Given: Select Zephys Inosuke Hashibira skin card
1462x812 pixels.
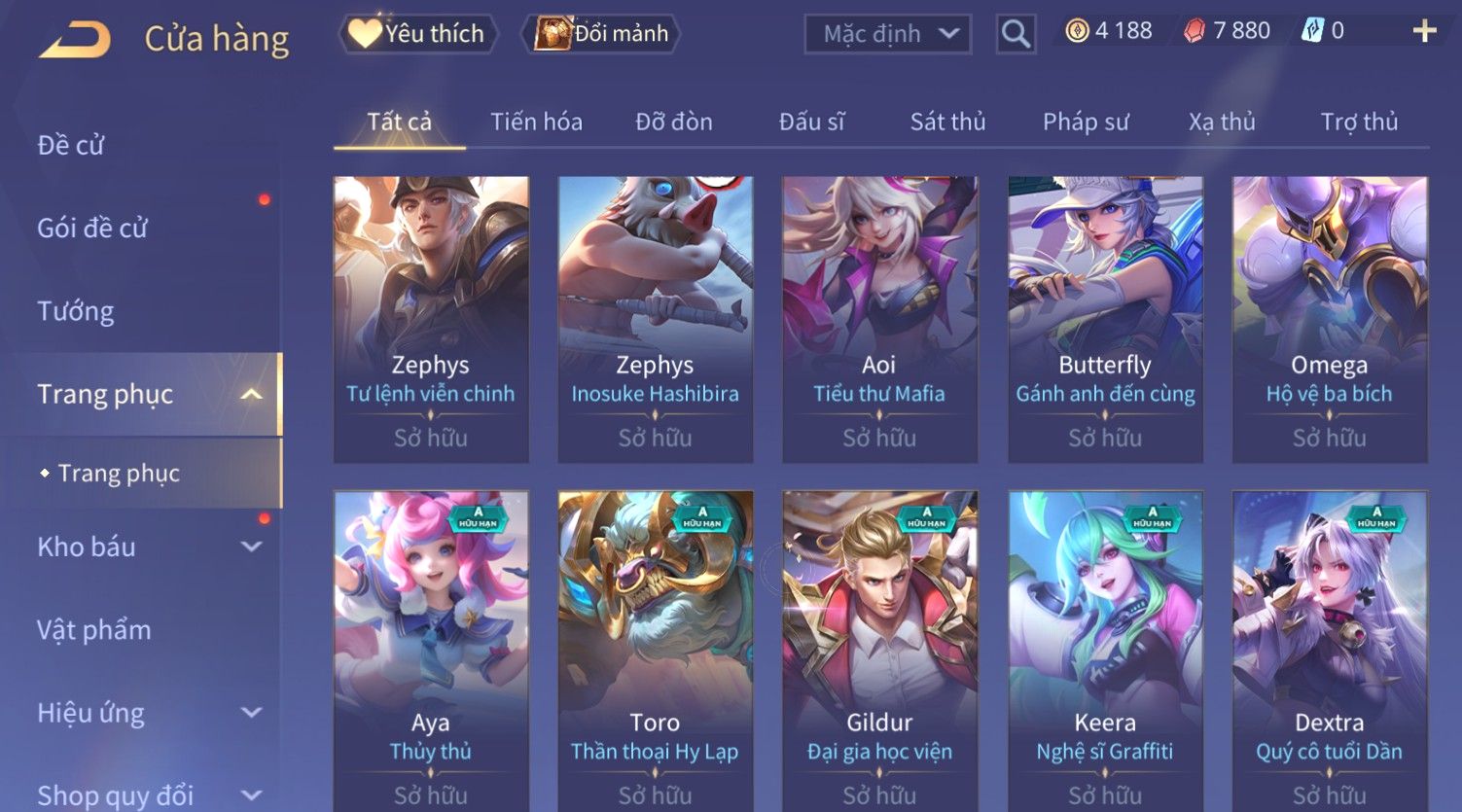Looking at the screenshot, I should (655, 319).
